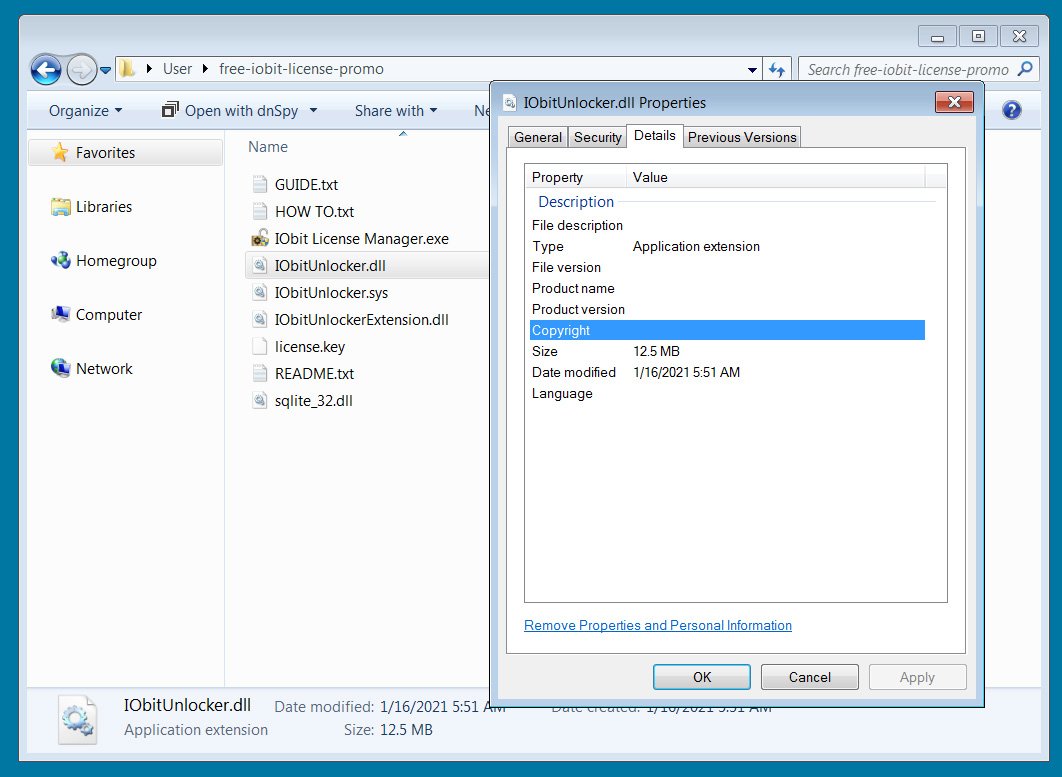Open the Previous Versions tab
Image resolution: width=1062 pixels, height=777 pixels.
[742, 137]
